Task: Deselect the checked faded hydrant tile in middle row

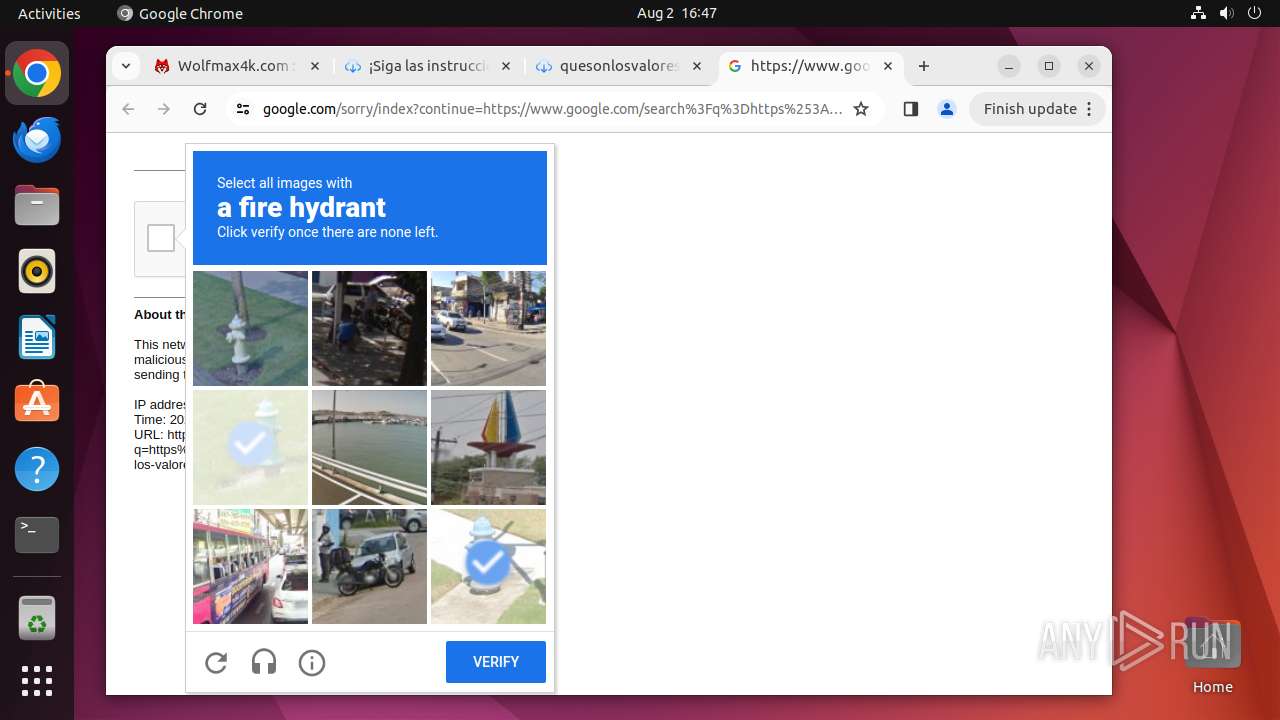Action: [250, 447]
